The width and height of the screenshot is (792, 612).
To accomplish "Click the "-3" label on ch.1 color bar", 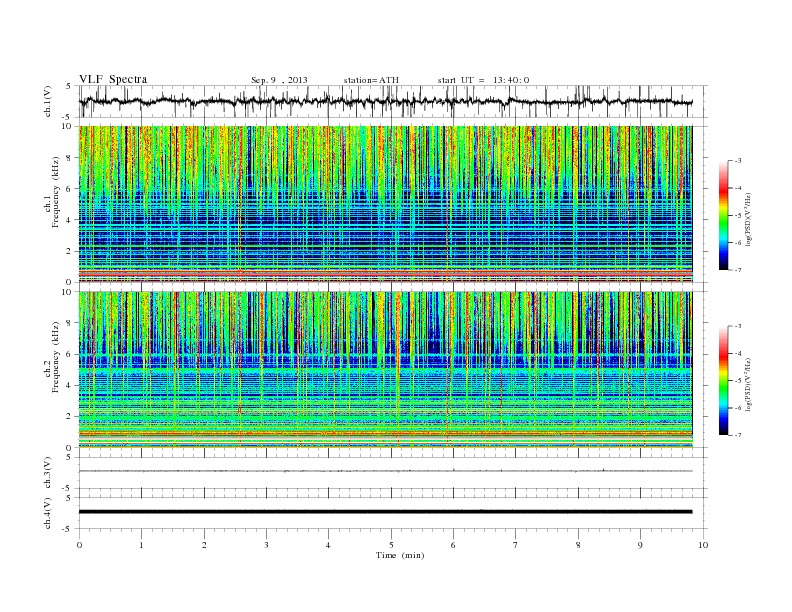I will 738,161.
